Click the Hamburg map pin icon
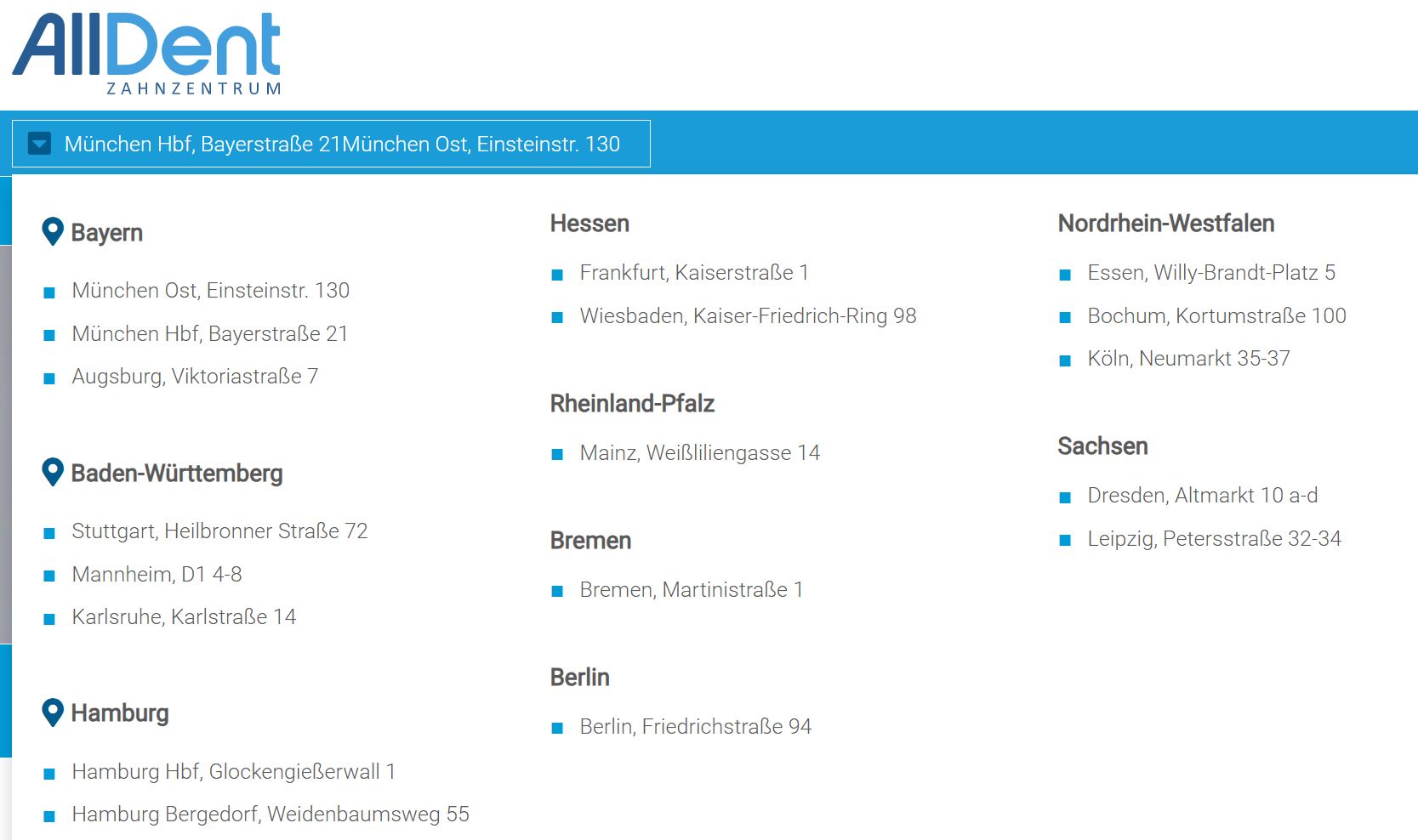 (53, 712)
